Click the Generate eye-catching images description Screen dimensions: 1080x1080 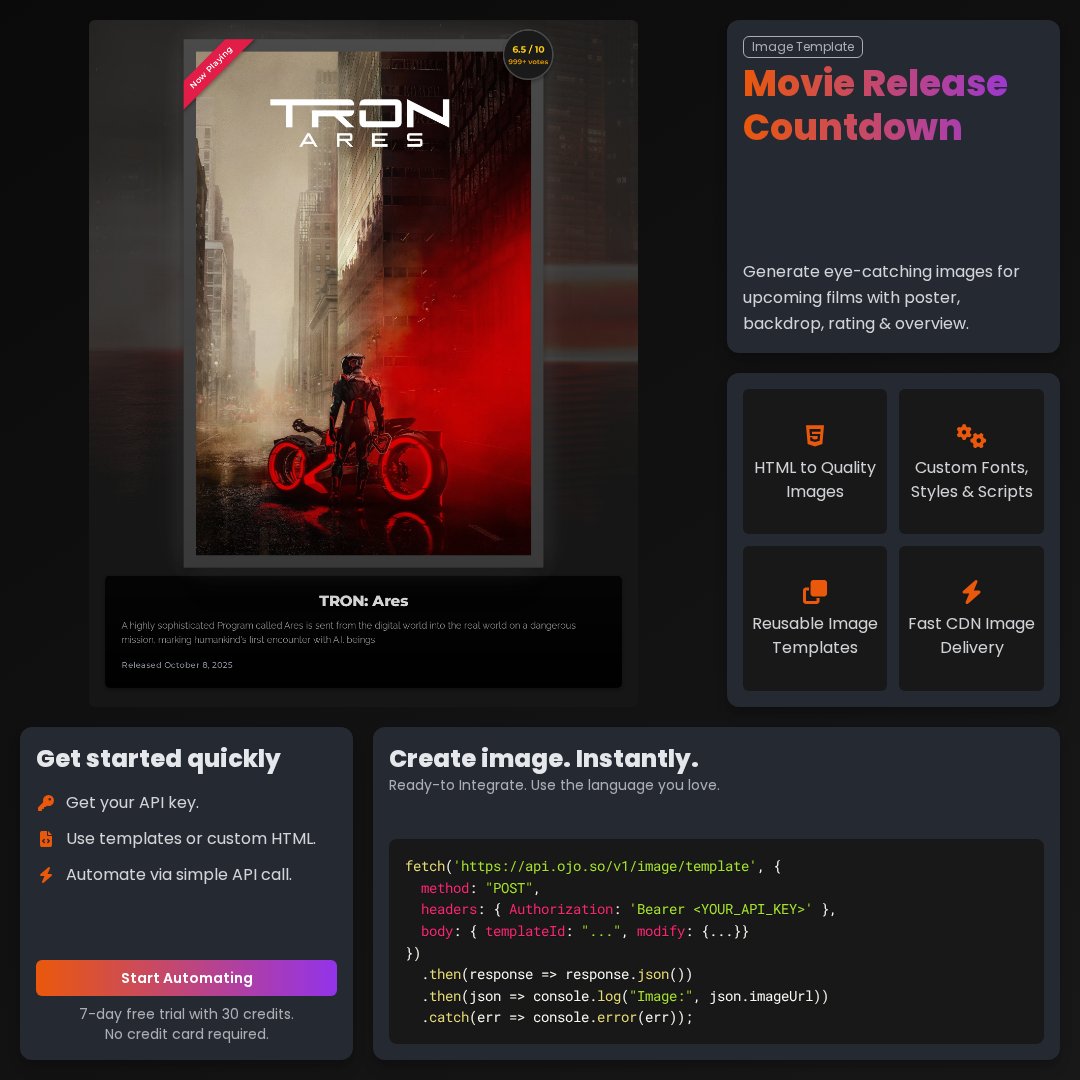click(x=881, y=297)
